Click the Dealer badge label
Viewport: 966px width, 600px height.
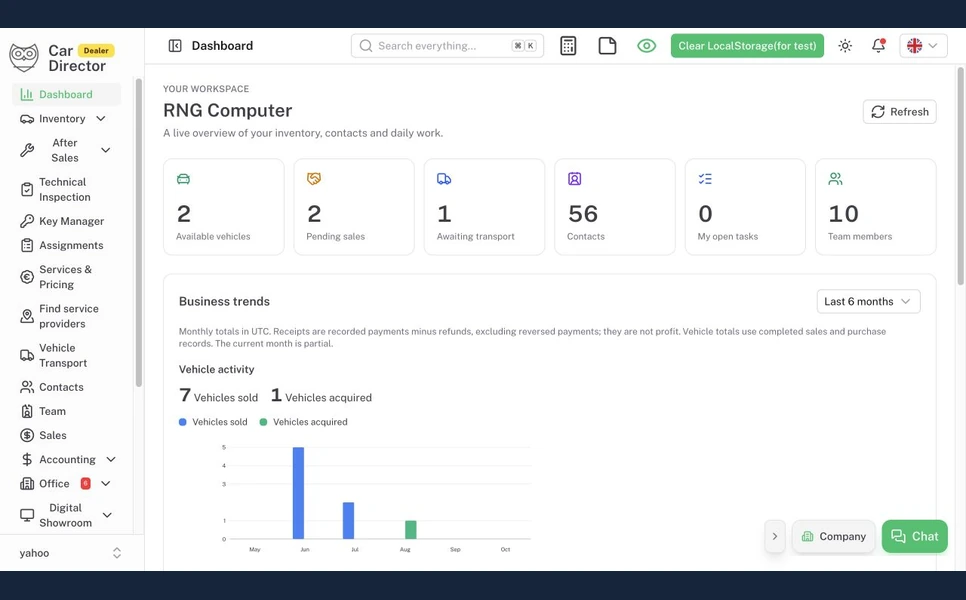point(96,51)
